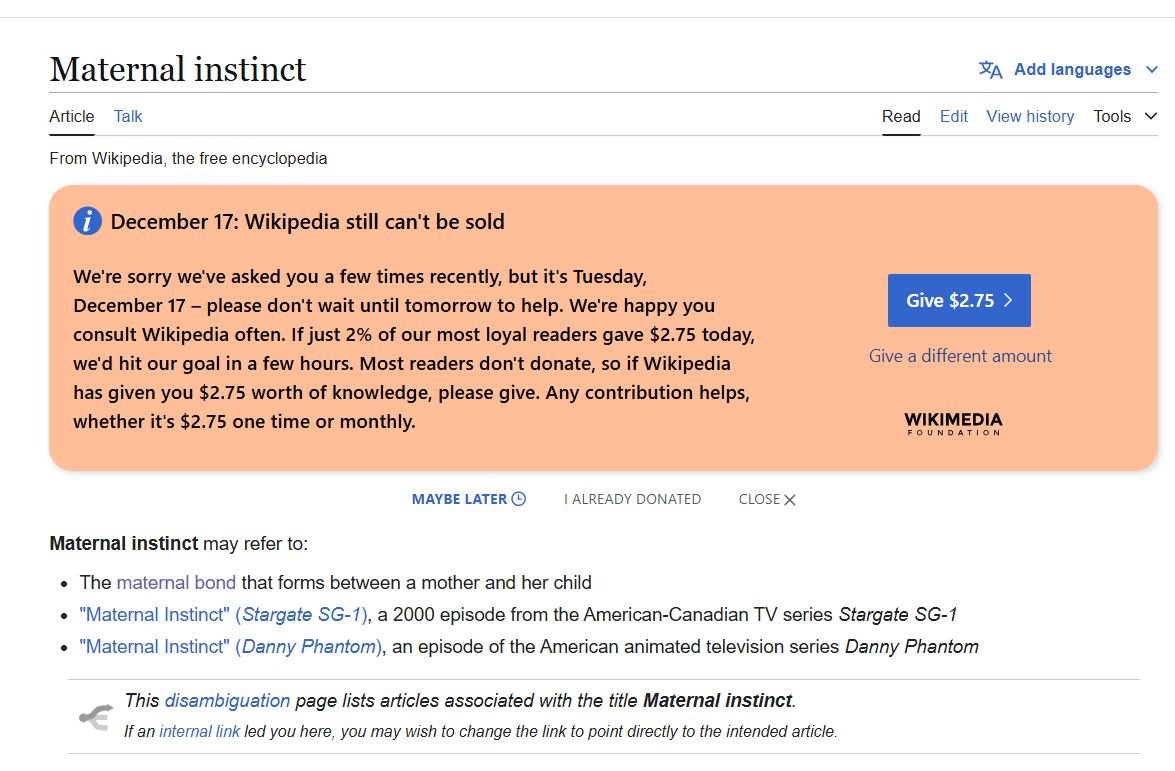Click the Wikimedia Foundation logo
The height and width of the screenshot is (771, 1175).
point(953,423)
